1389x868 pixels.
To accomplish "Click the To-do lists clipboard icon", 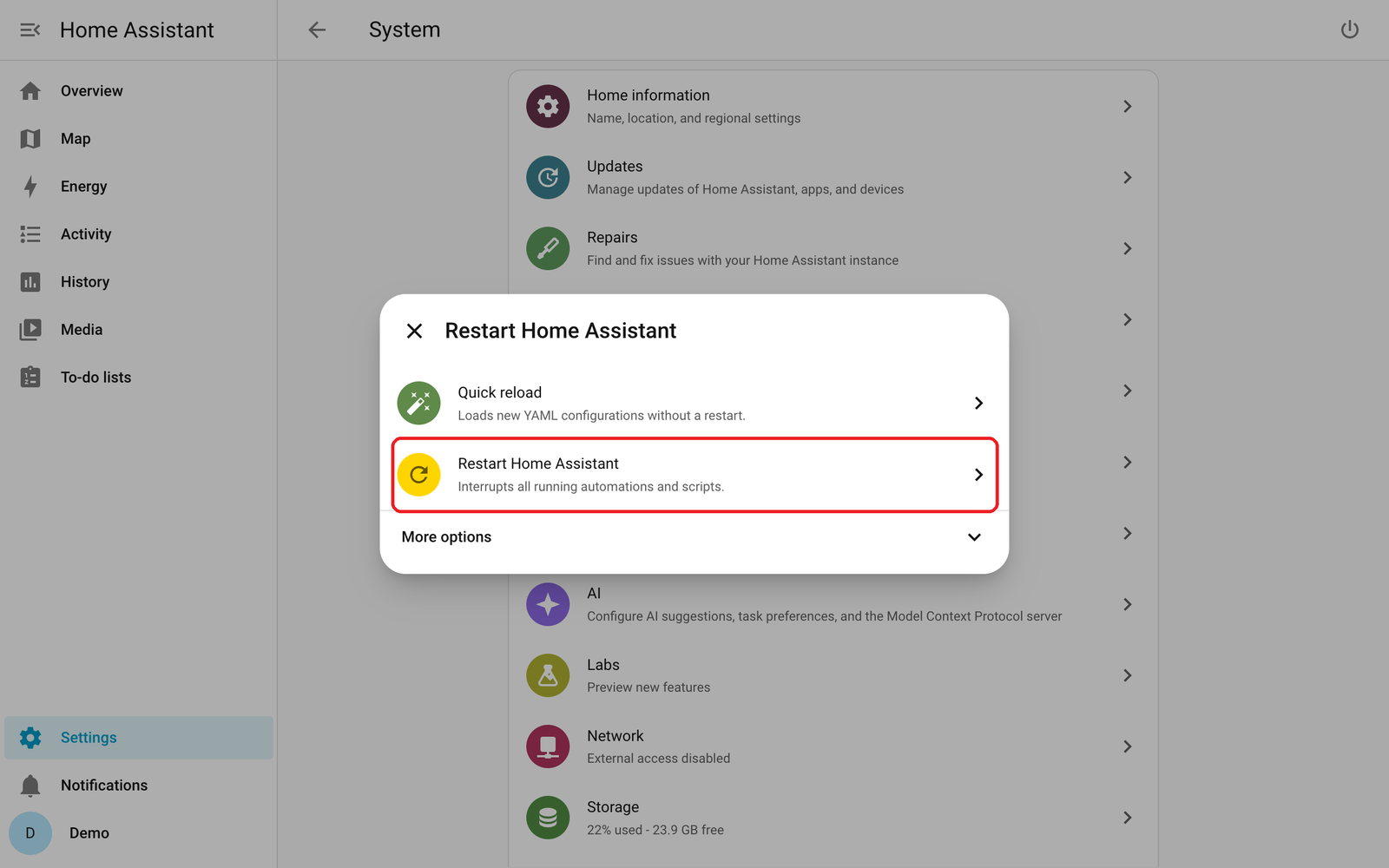I will click(x=30, y=377).
